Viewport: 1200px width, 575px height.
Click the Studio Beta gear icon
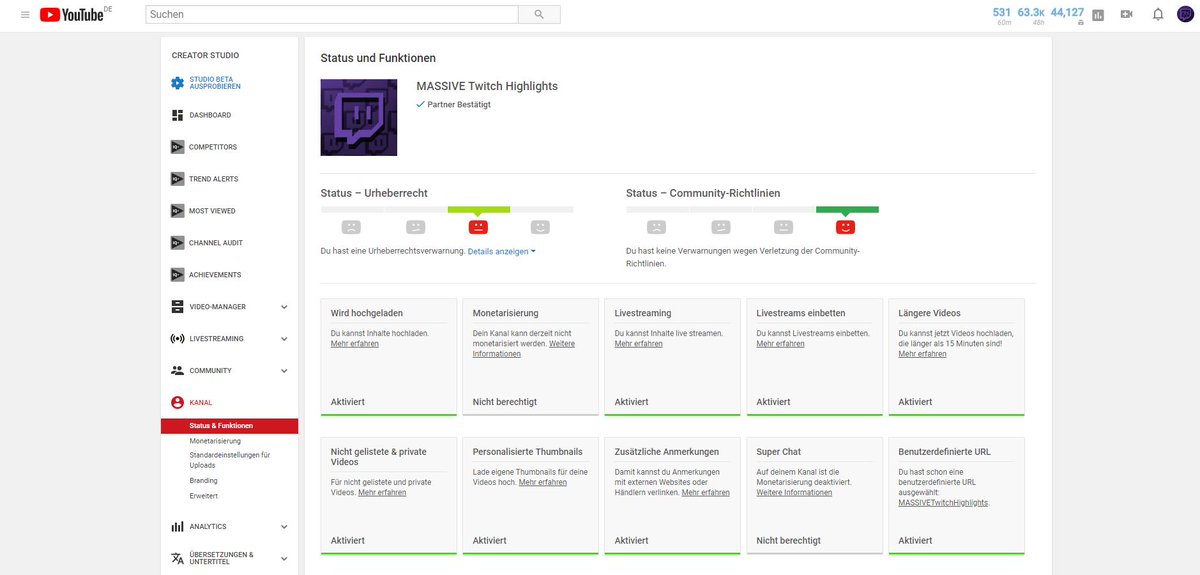click(x=177, y=83)
